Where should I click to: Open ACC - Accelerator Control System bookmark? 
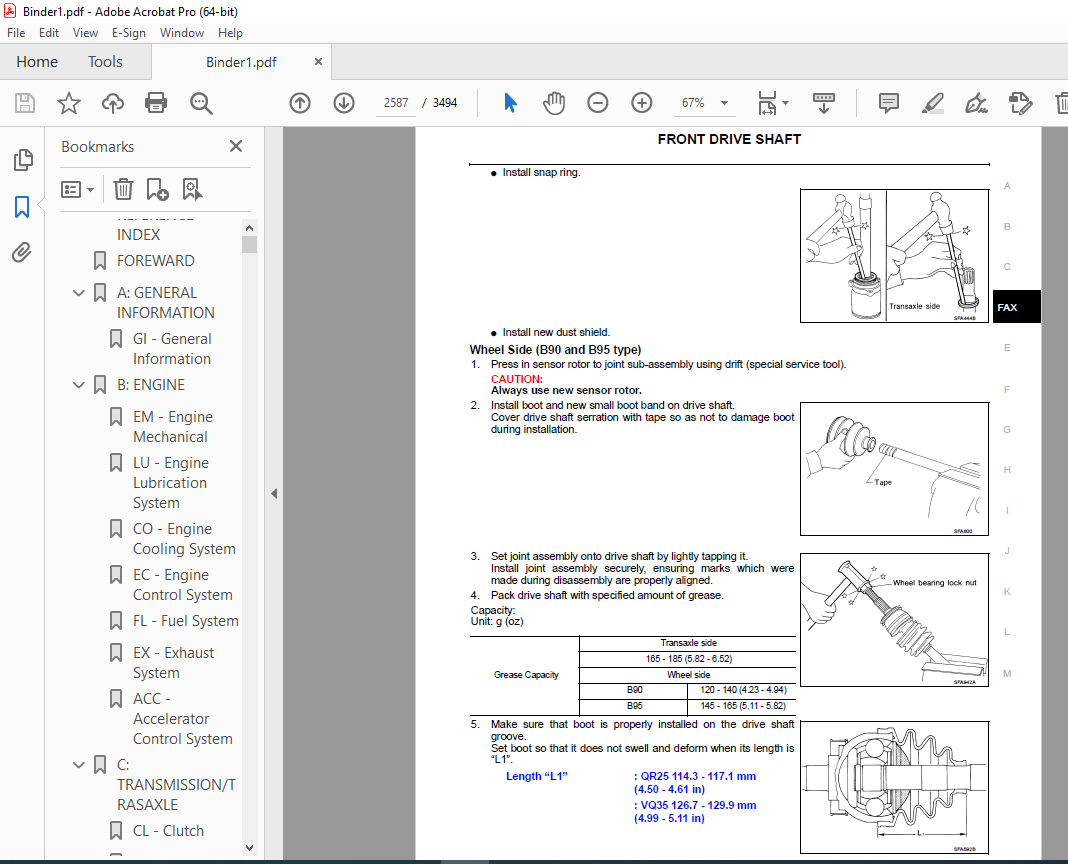[x=183, y=719]
